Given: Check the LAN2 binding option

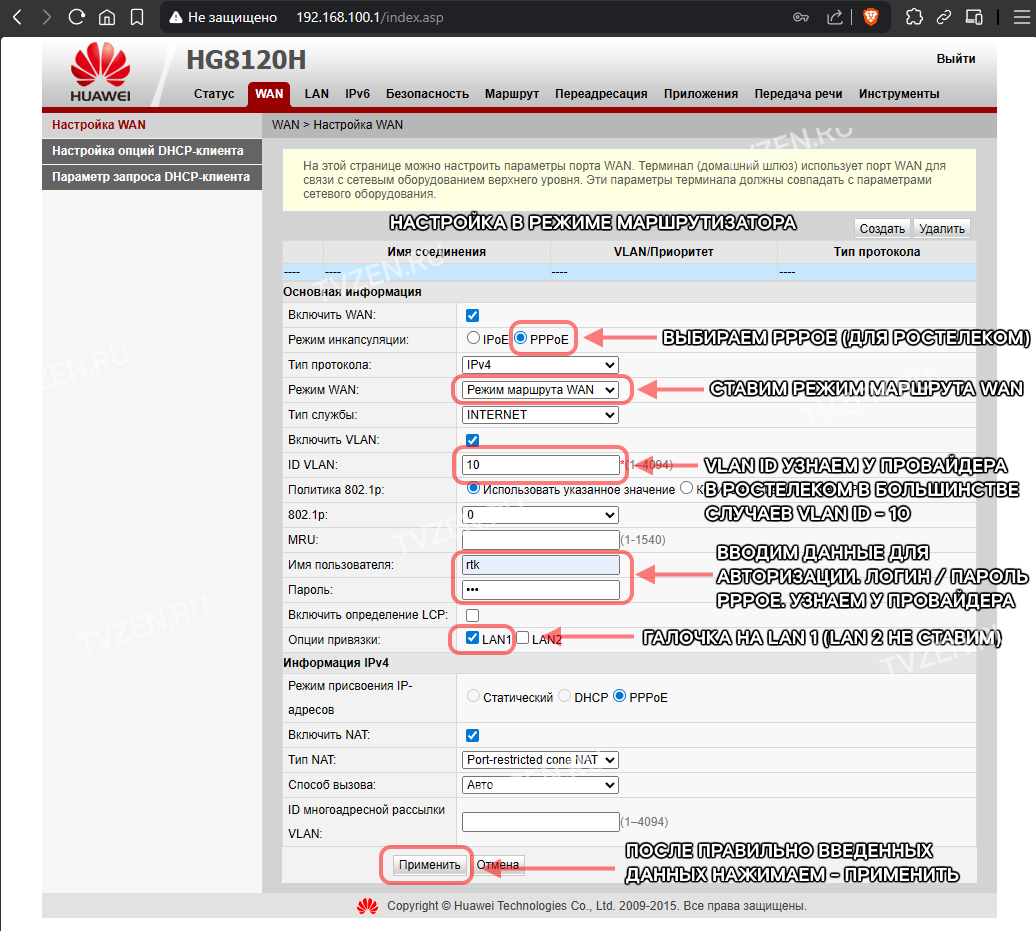Looking at the screenshot, I should click(523, 638).
